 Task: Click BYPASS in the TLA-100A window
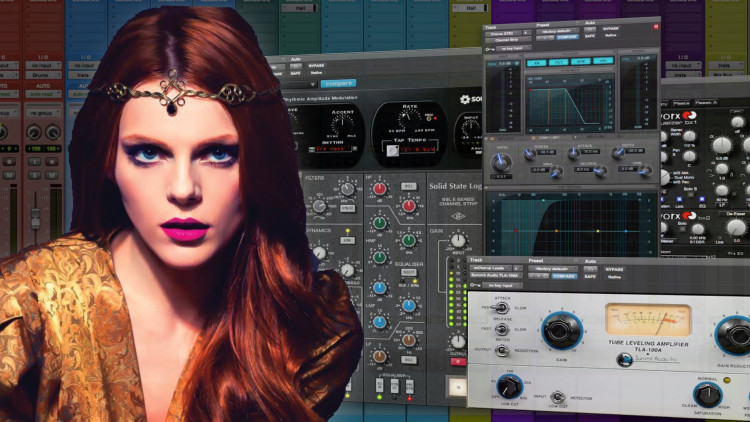(x=614, y=269)
